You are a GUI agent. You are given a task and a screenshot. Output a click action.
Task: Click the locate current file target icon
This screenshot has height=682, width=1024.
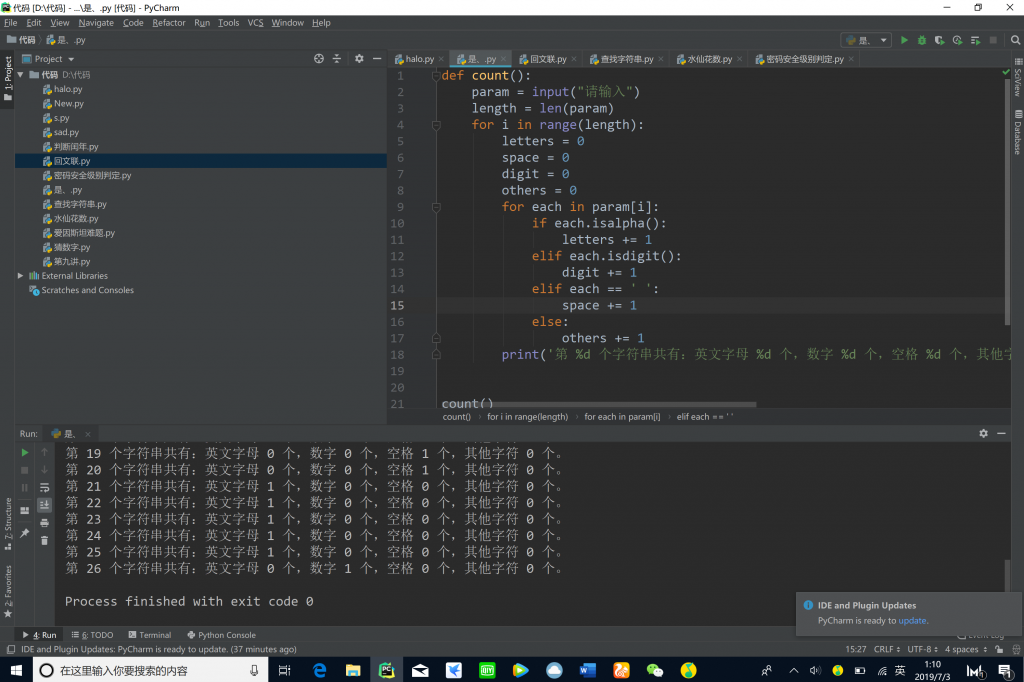click(x=319, y=59)
